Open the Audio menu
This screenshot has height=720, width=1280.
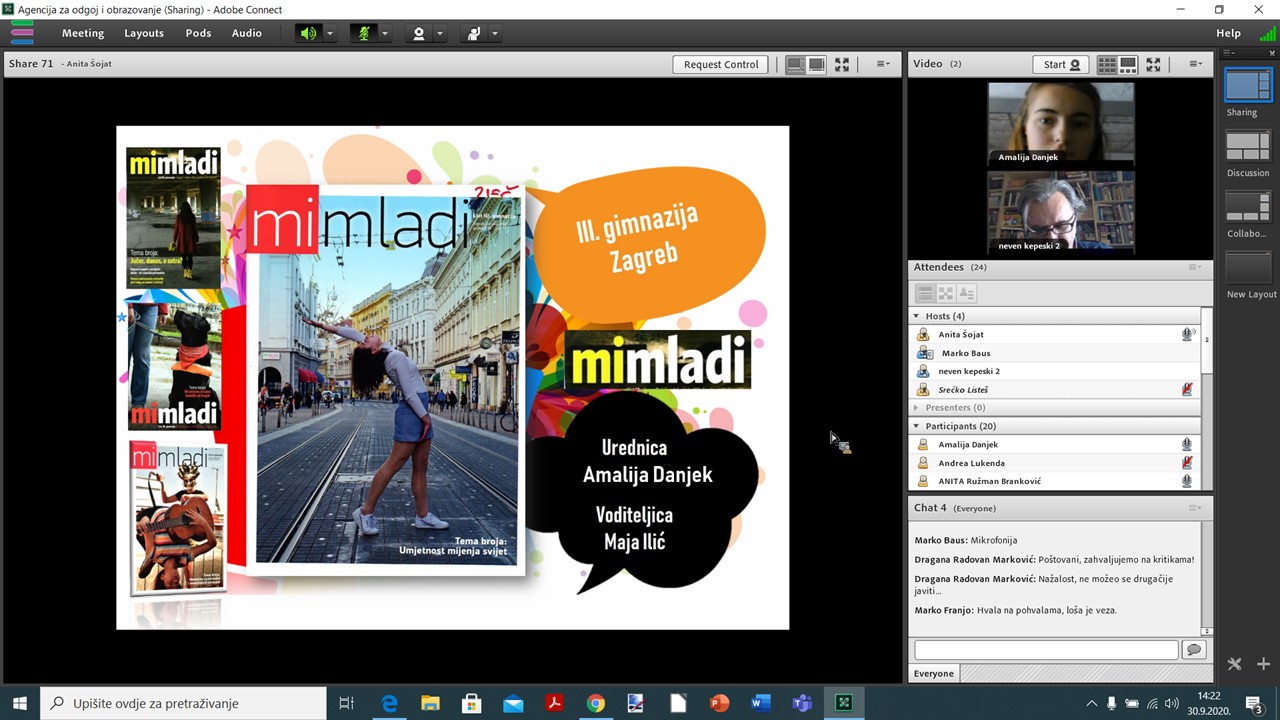pos(247,33)
